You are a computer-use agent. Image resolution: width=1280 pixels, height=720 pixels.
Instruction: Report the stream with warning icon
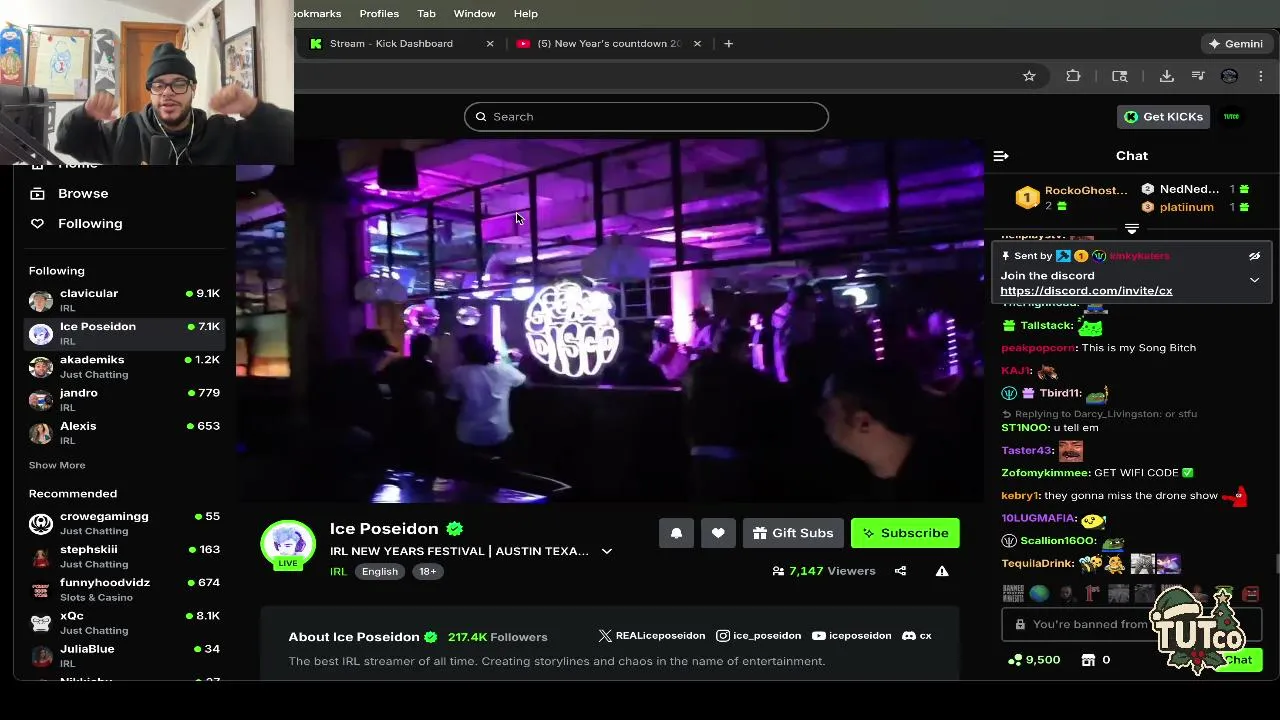click(942, 571)
